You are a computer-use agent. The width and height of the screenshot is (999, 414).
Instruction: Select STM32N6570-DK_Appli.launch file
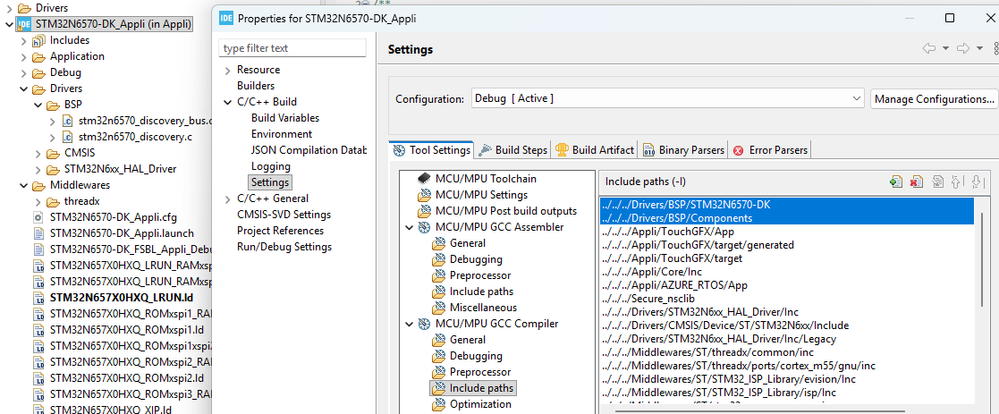[x=113, y=233]
